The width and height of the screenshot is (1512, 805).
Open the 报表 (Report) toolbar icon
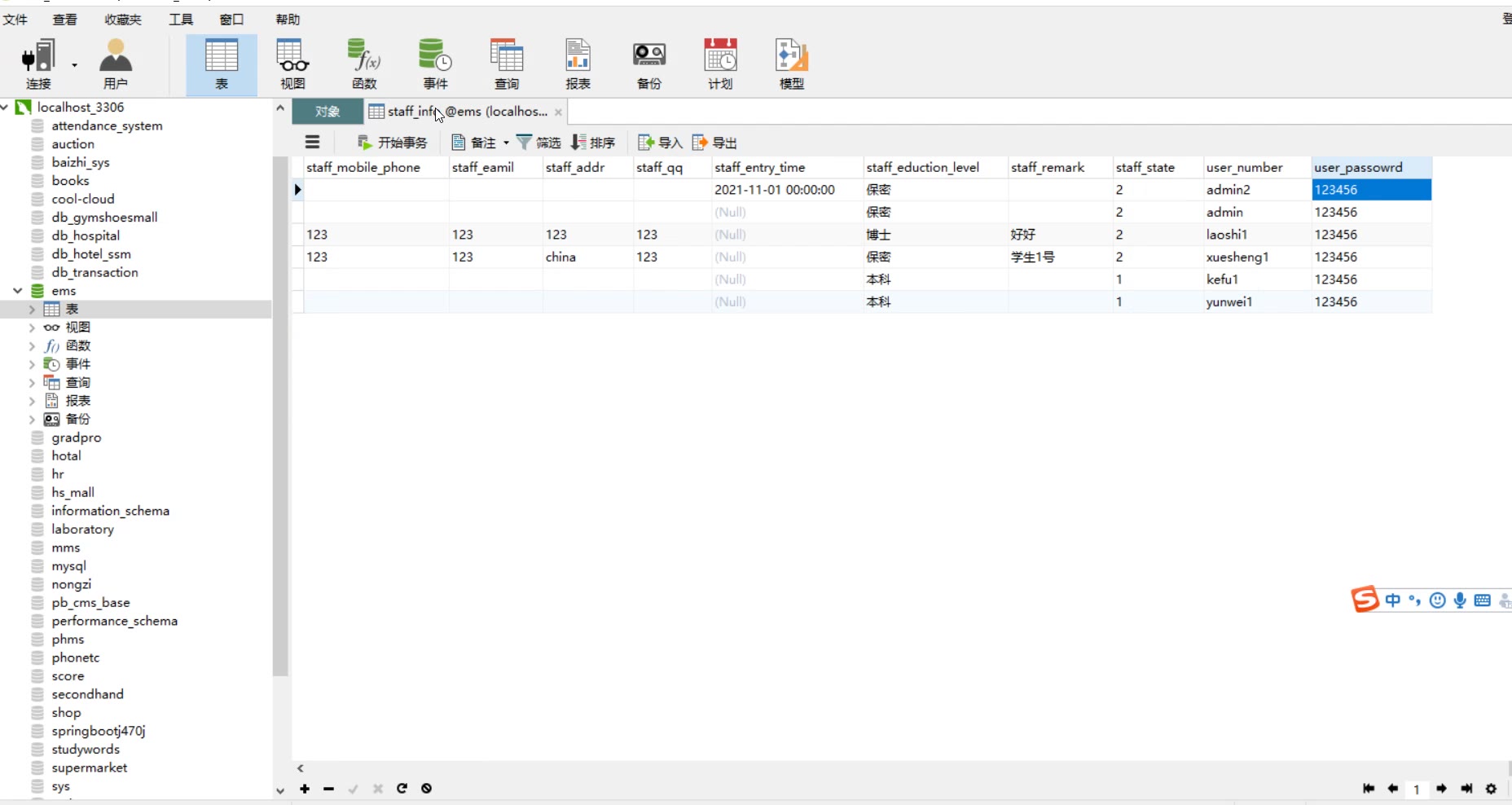[578, 64]
